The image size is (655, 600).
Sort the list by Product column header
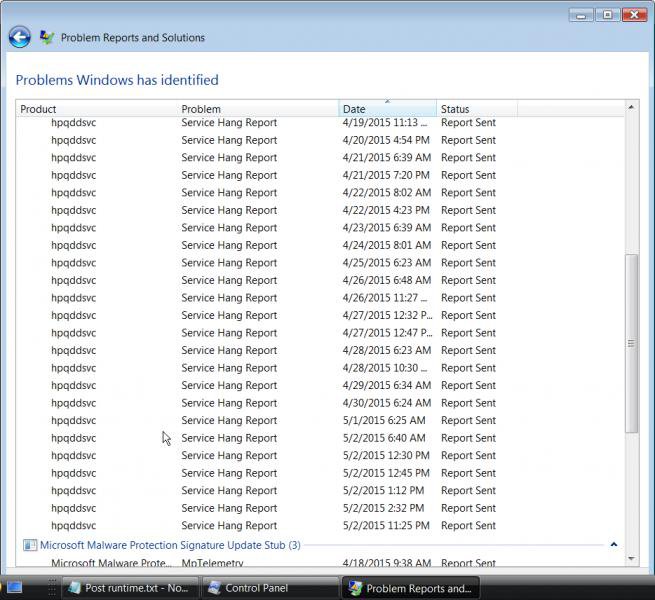(x=97, y=109)
